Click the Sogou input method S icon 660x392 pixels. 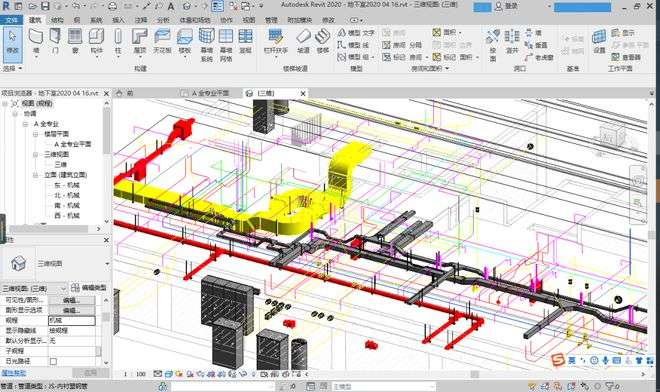[x=558, y=360]
